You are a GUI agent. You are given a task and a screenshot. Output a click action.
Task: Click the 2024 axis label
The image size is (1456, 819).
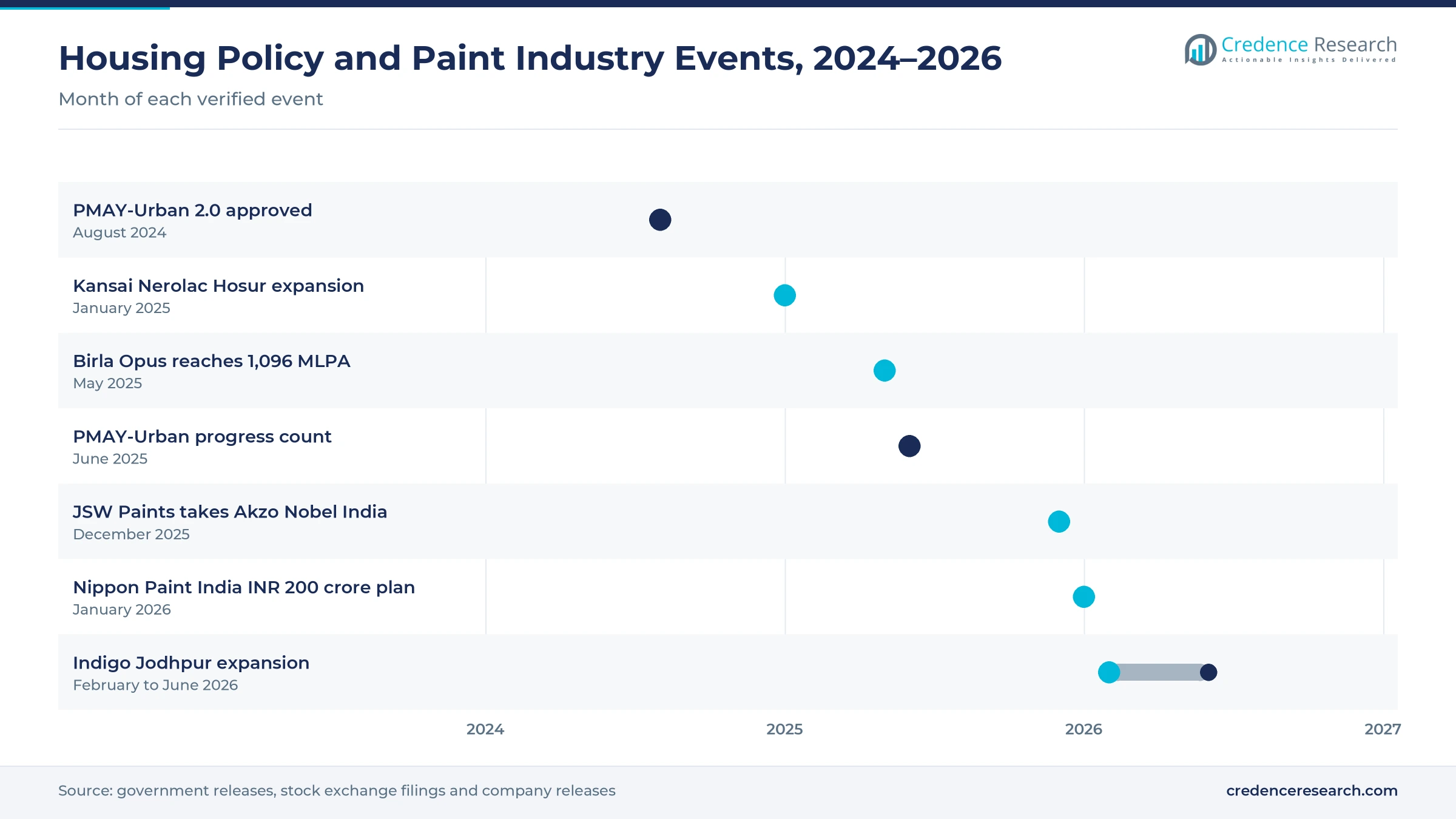pyautogui.click(x=485, y=729)
